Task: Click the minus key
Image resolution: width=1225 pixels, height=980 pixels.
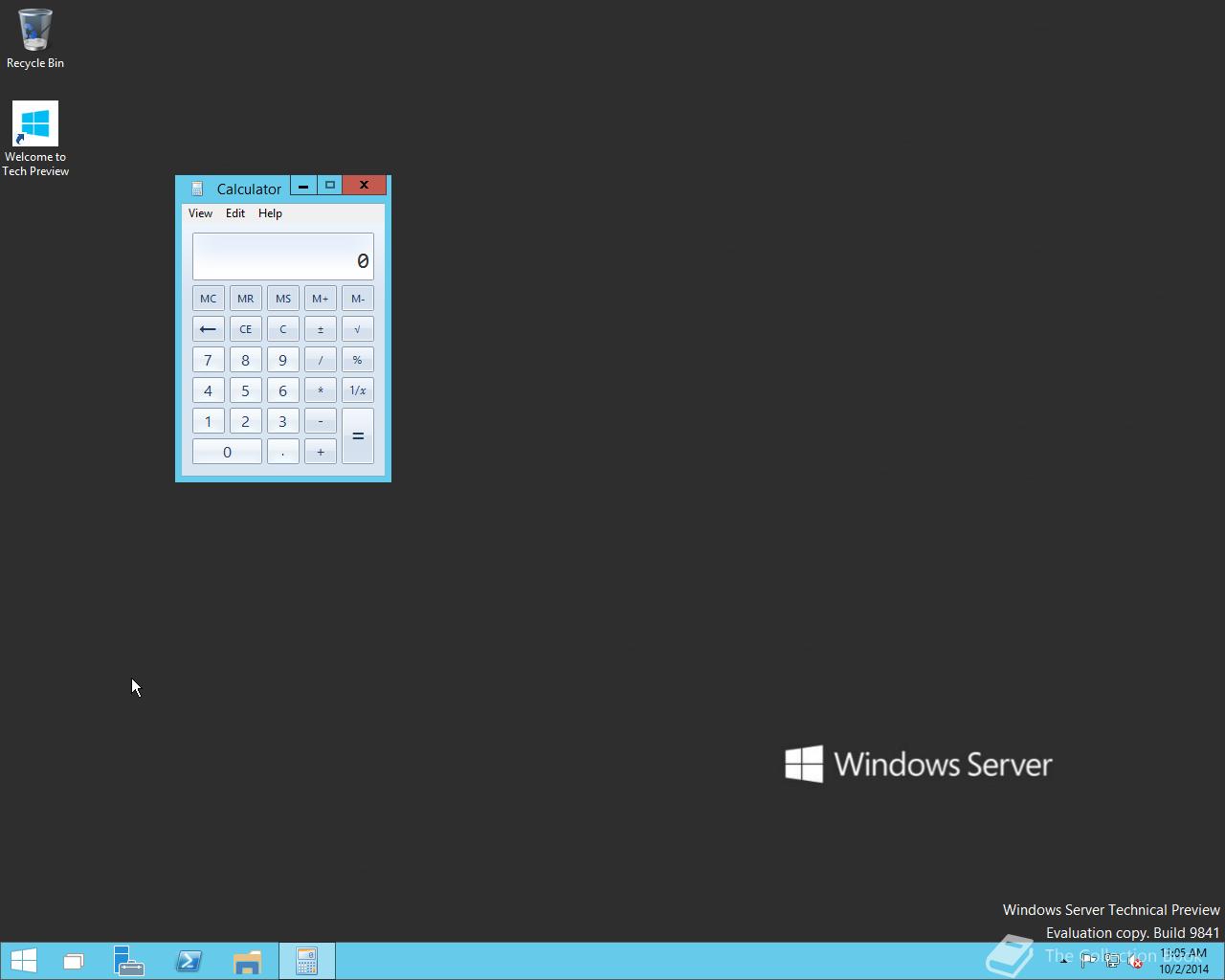Action: pyautogui.click(x=321, y=421)
